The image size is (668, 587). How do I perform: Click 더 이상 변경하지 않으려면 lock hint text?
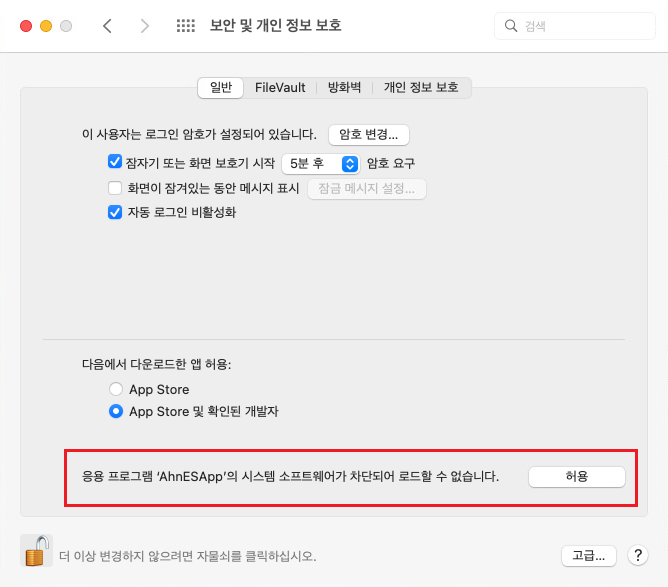187,556
